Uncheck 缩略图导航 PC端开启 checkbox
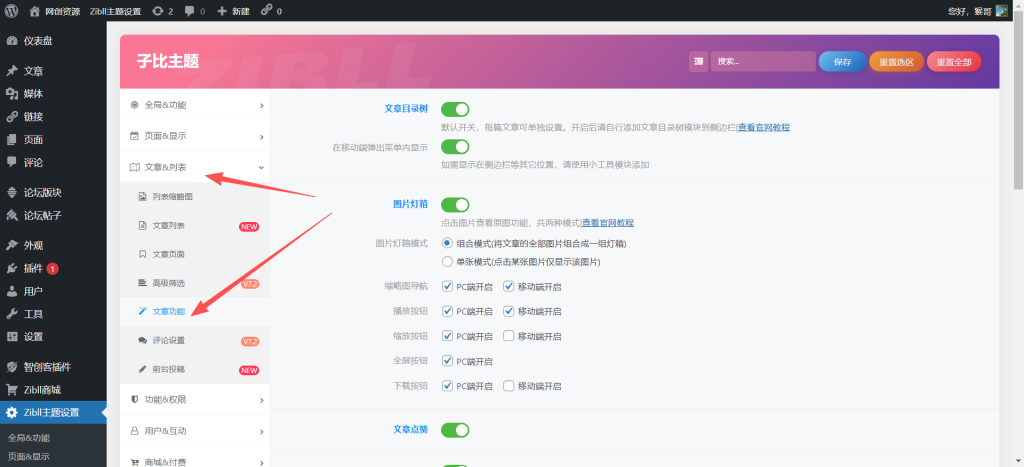 click(447, 286)
